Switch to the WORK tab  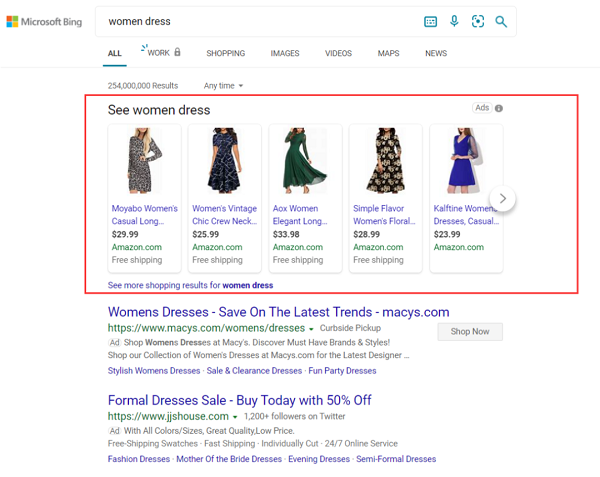click(x=158, y=53)
